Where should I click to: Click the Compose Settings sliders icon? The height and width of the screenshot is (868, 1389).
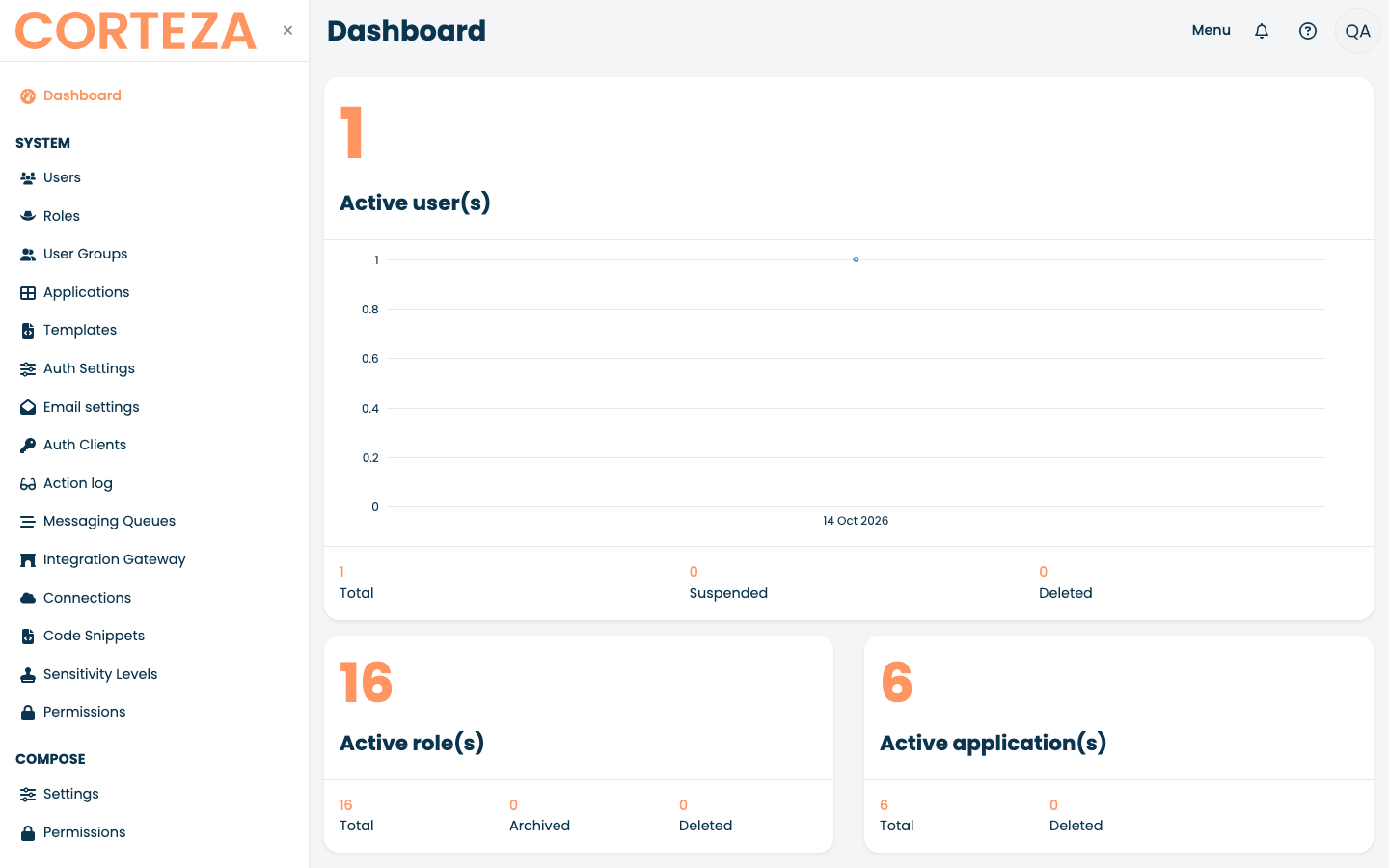click(28, 794)
